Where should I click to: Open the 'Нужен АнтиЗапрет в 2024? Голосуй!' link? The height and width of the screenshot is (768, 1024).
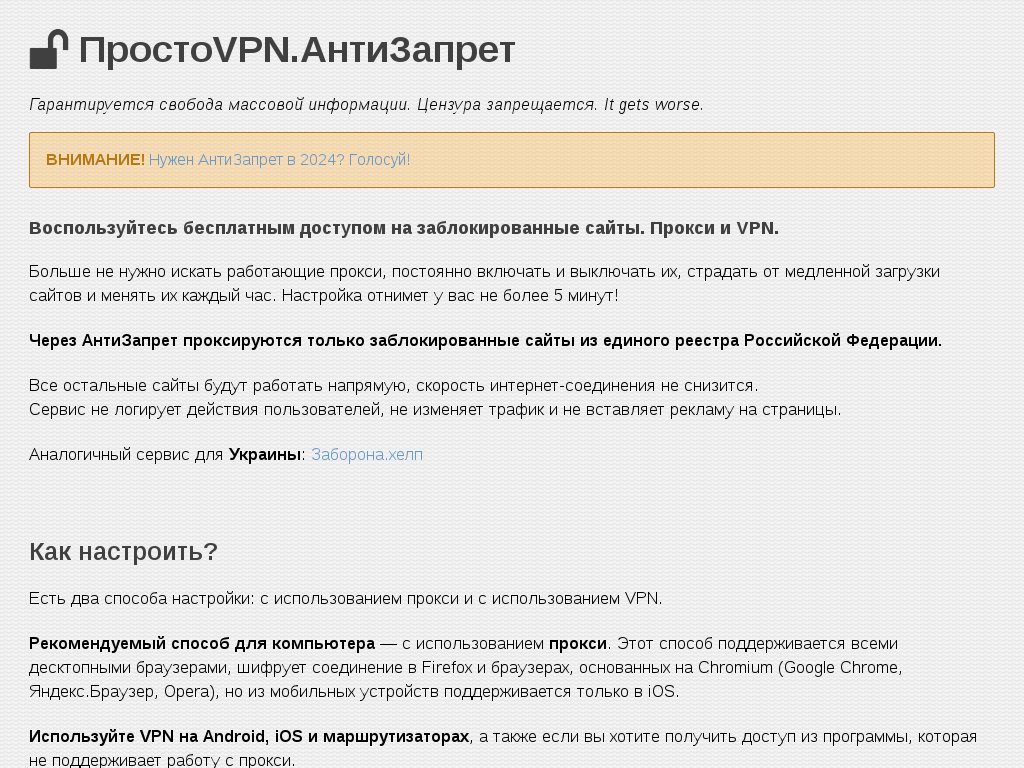(x=280, y=160)
